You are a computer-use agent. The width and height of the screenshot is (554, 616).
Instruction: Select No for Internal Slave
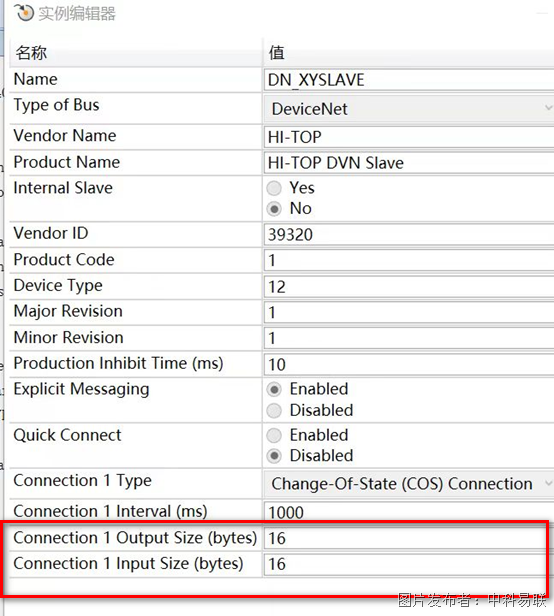tap(274, 209)
